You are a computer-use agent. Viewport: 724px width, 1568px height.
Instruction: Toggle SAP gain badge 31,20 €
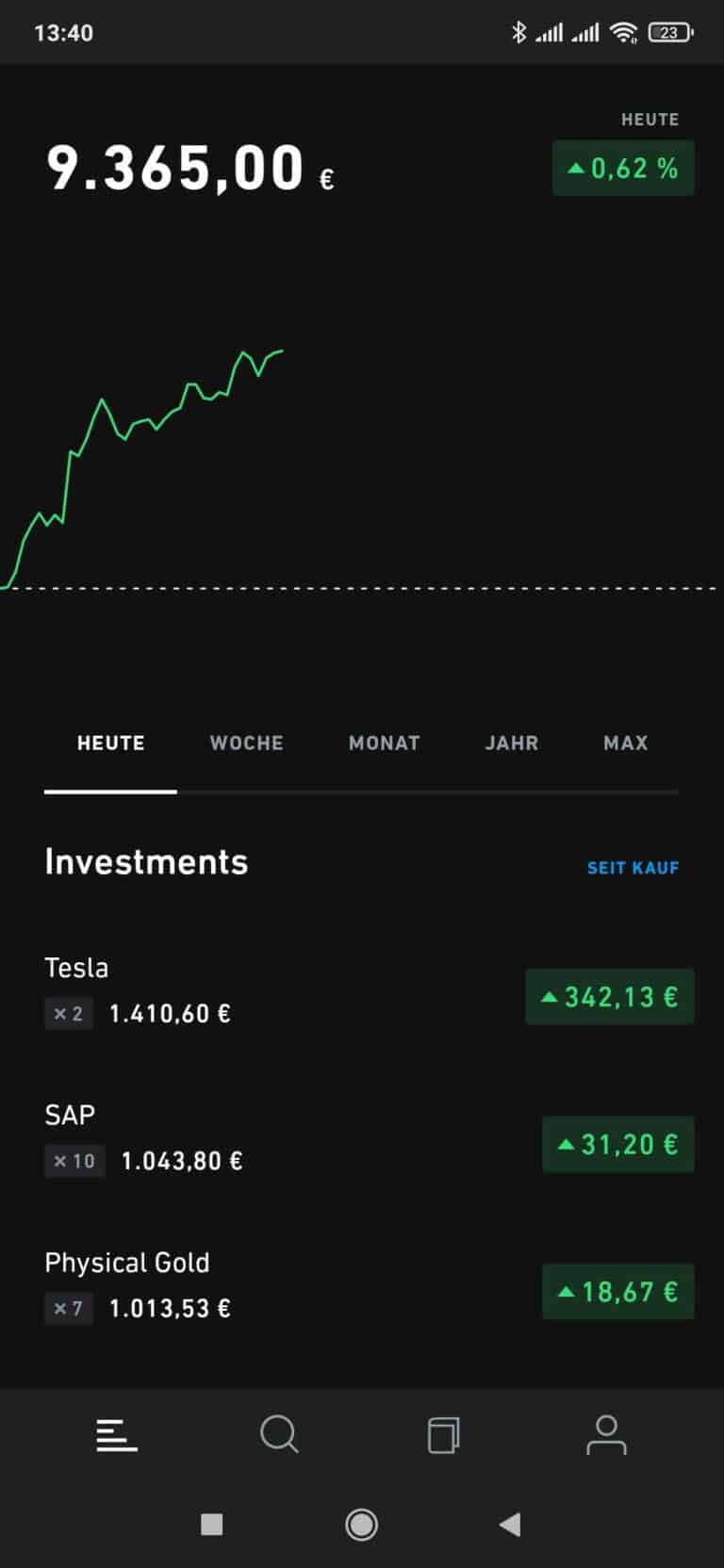[617, 1144]
